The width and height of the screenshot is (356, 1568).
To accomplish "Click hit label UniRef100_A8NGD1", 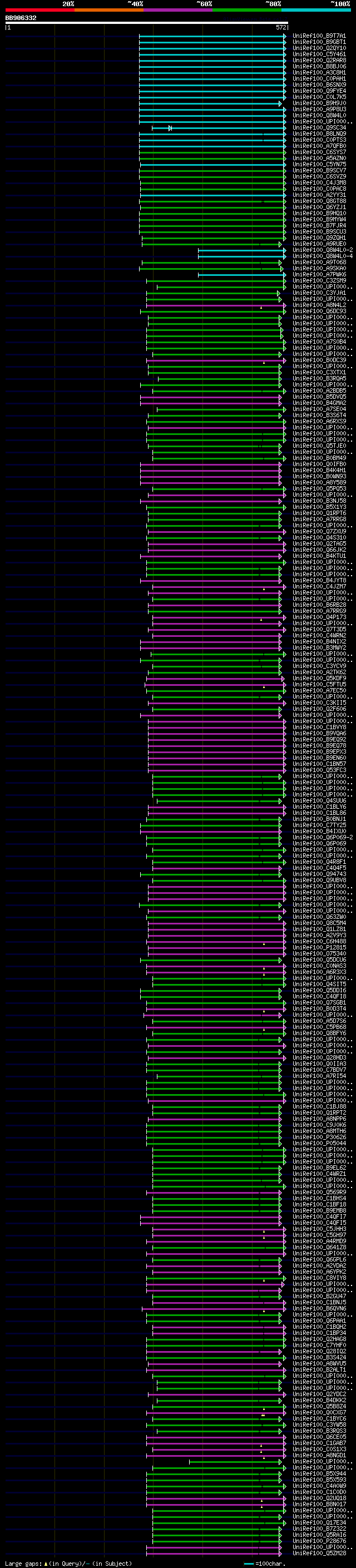I will pos(319,1456).
